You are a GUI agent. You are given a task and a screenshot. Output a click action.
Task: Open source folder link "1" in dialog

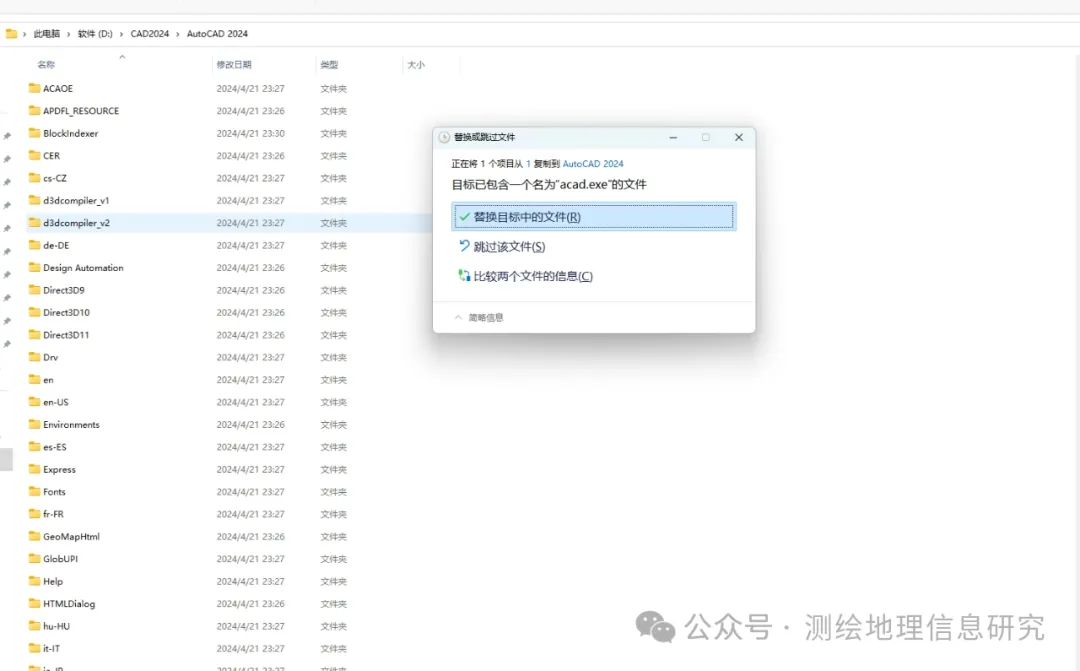528,164
